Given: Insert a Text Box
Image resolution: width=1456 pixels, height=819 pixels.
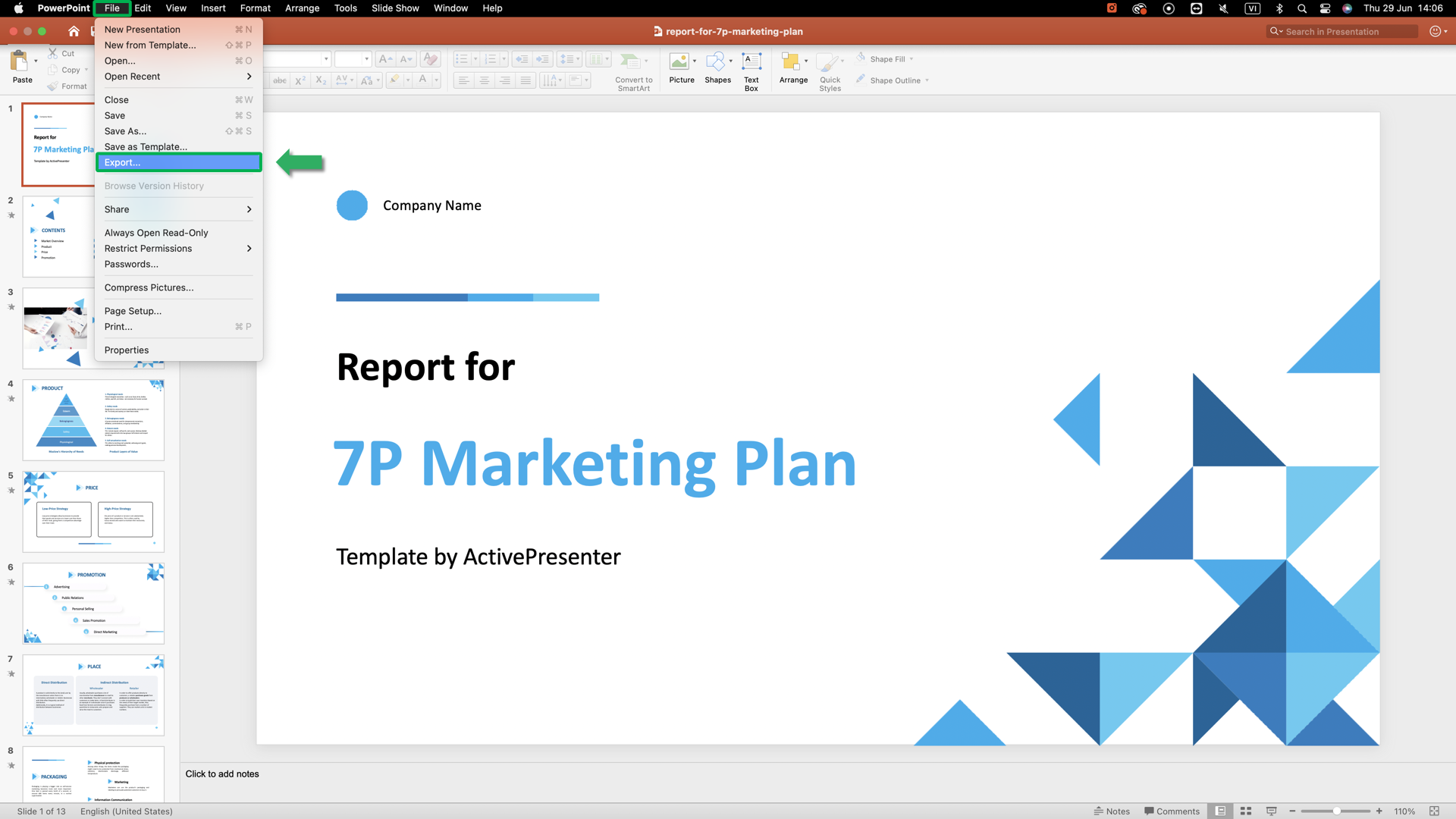Looking at the screenshot, I should tap(752, 71).
